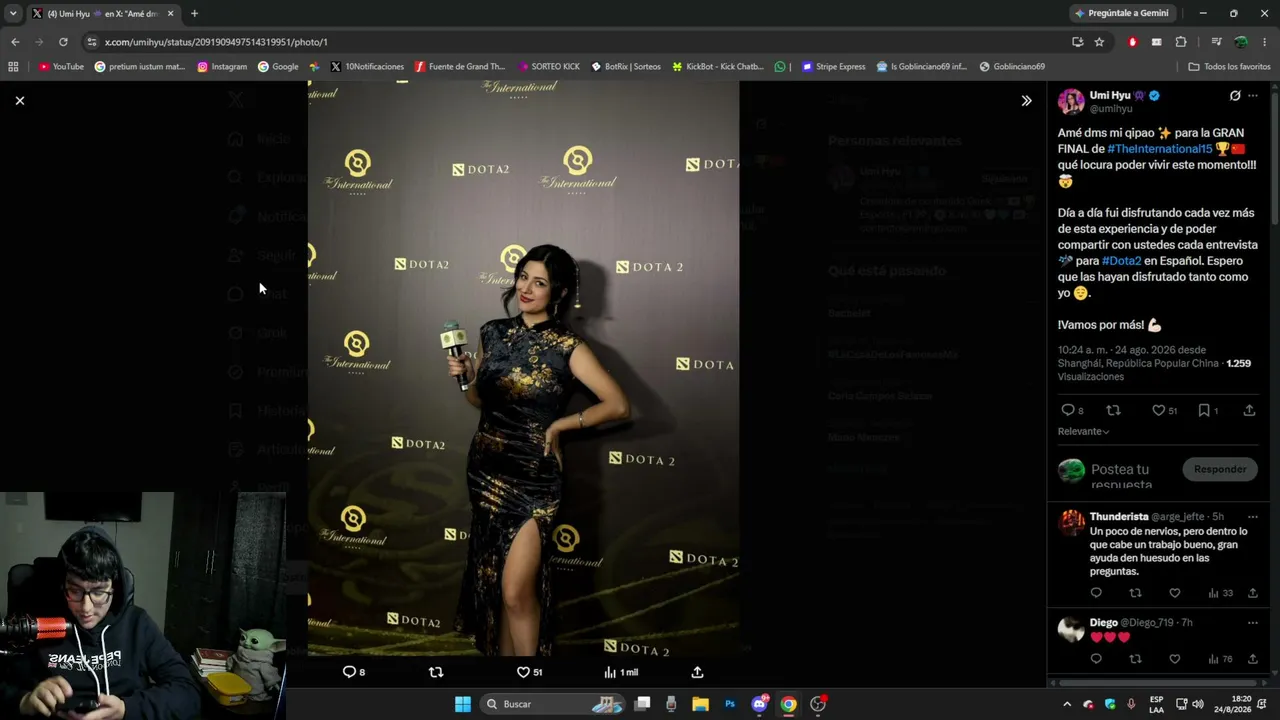Viewport: 1280px width, 720px height.
Task: Open Umi Hyu's profile avatar
Action: [x=1071, y=102]
